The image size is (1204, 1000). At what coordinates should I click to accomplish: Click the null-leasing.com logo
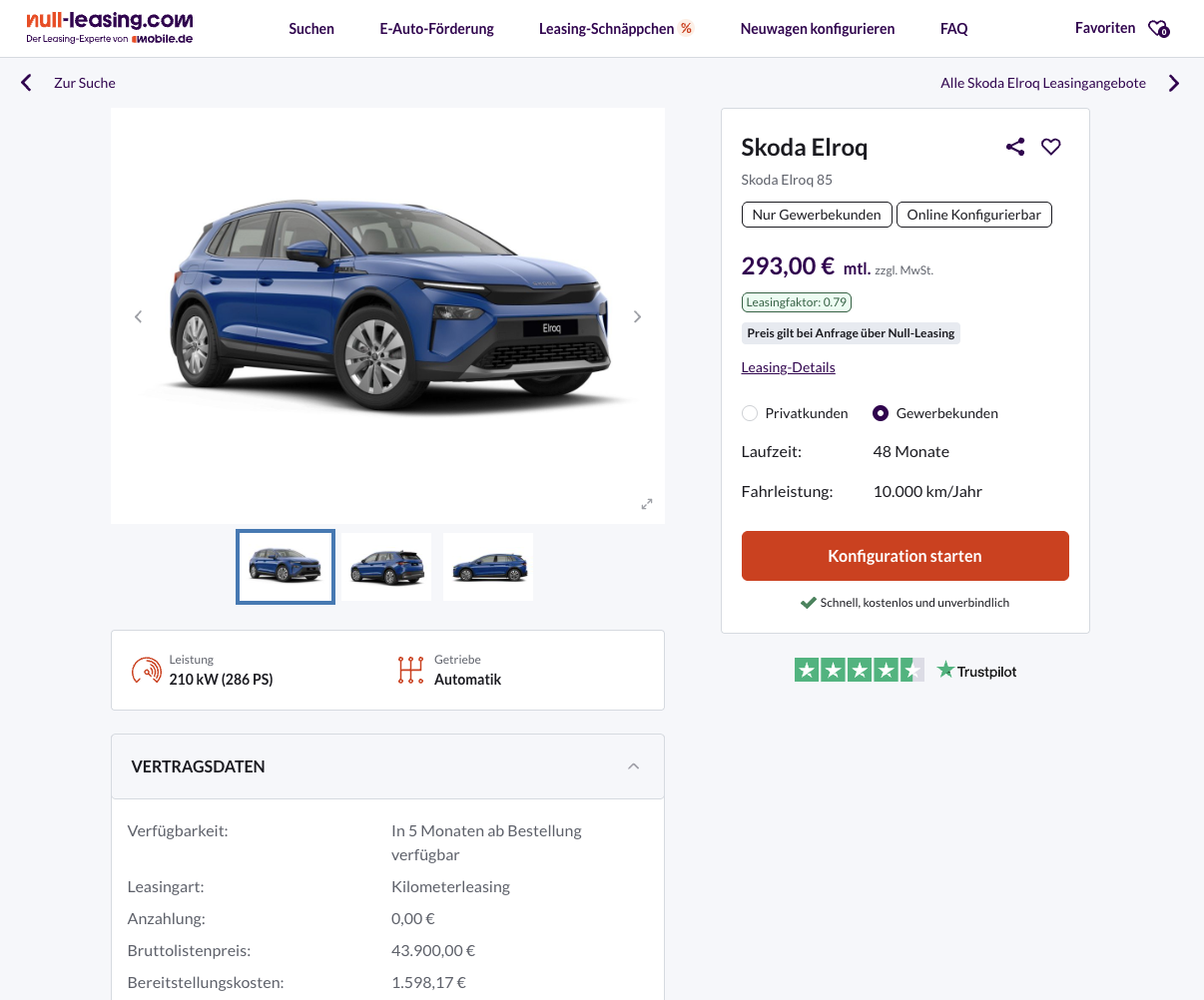pyautogui.click(x=110, y=28)
